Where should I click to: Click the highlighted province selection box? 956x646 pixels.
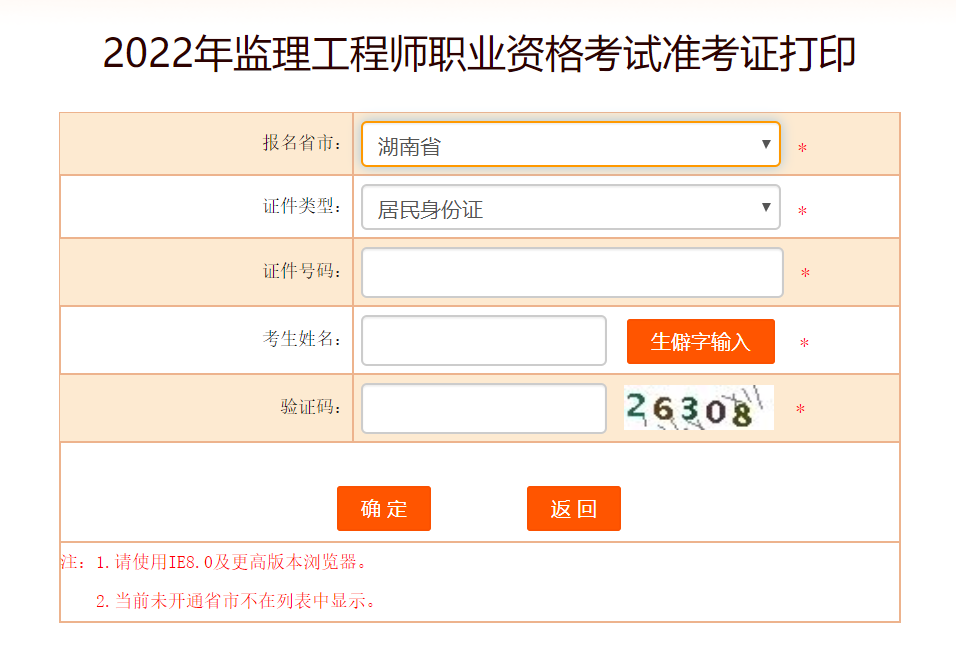(570, 144)
